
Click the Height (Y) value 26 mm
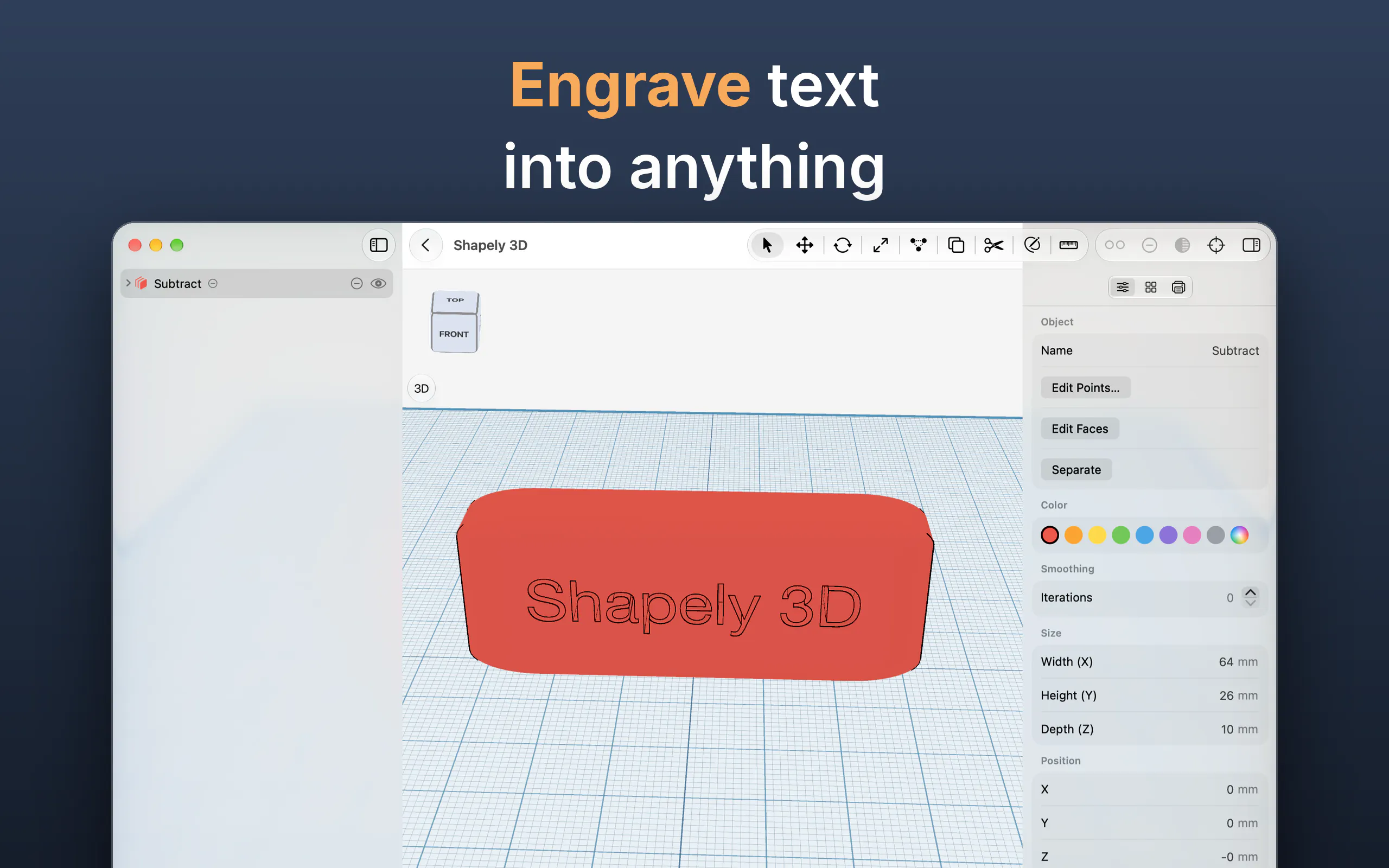(1239, 696)
